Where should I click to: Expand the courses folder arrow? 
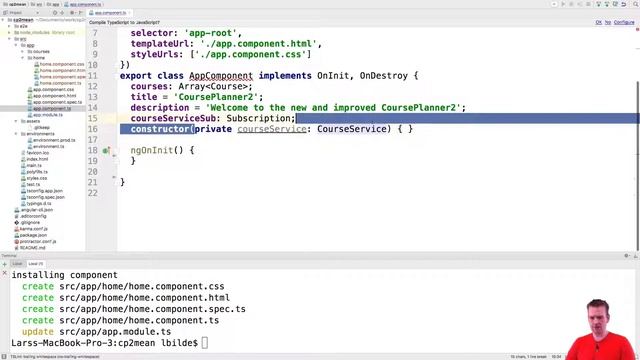(22, 51)
